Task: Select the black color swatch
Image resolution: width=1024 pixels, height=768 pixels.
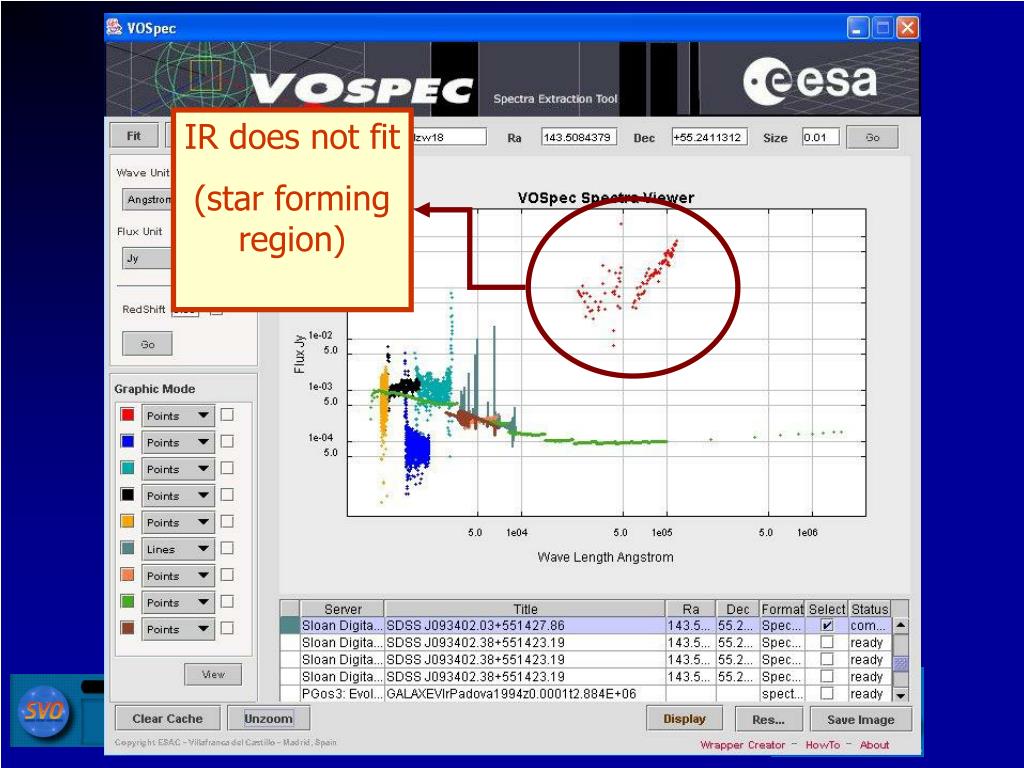Action: tap(127, 495)
